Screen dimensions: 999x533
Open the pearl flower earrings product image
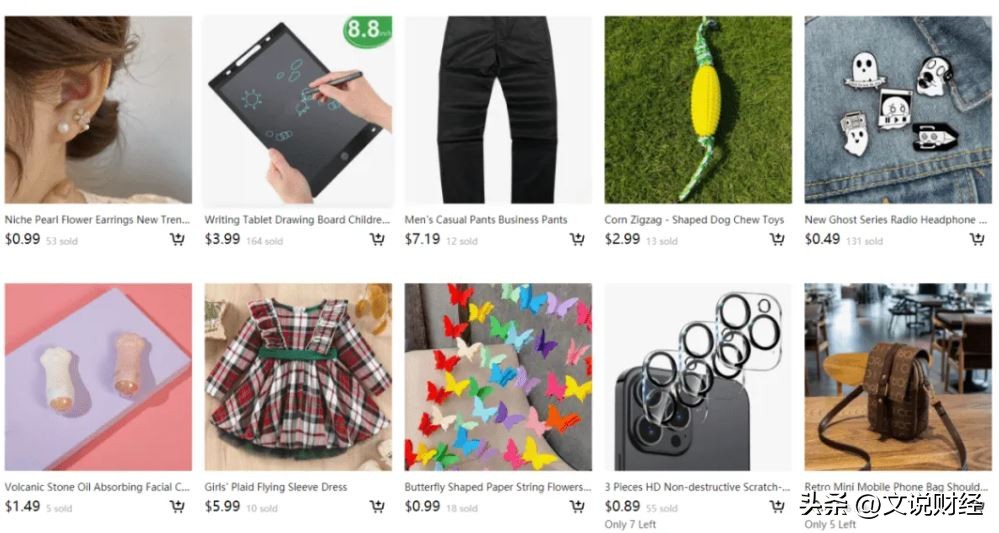(x=98, y=110)
